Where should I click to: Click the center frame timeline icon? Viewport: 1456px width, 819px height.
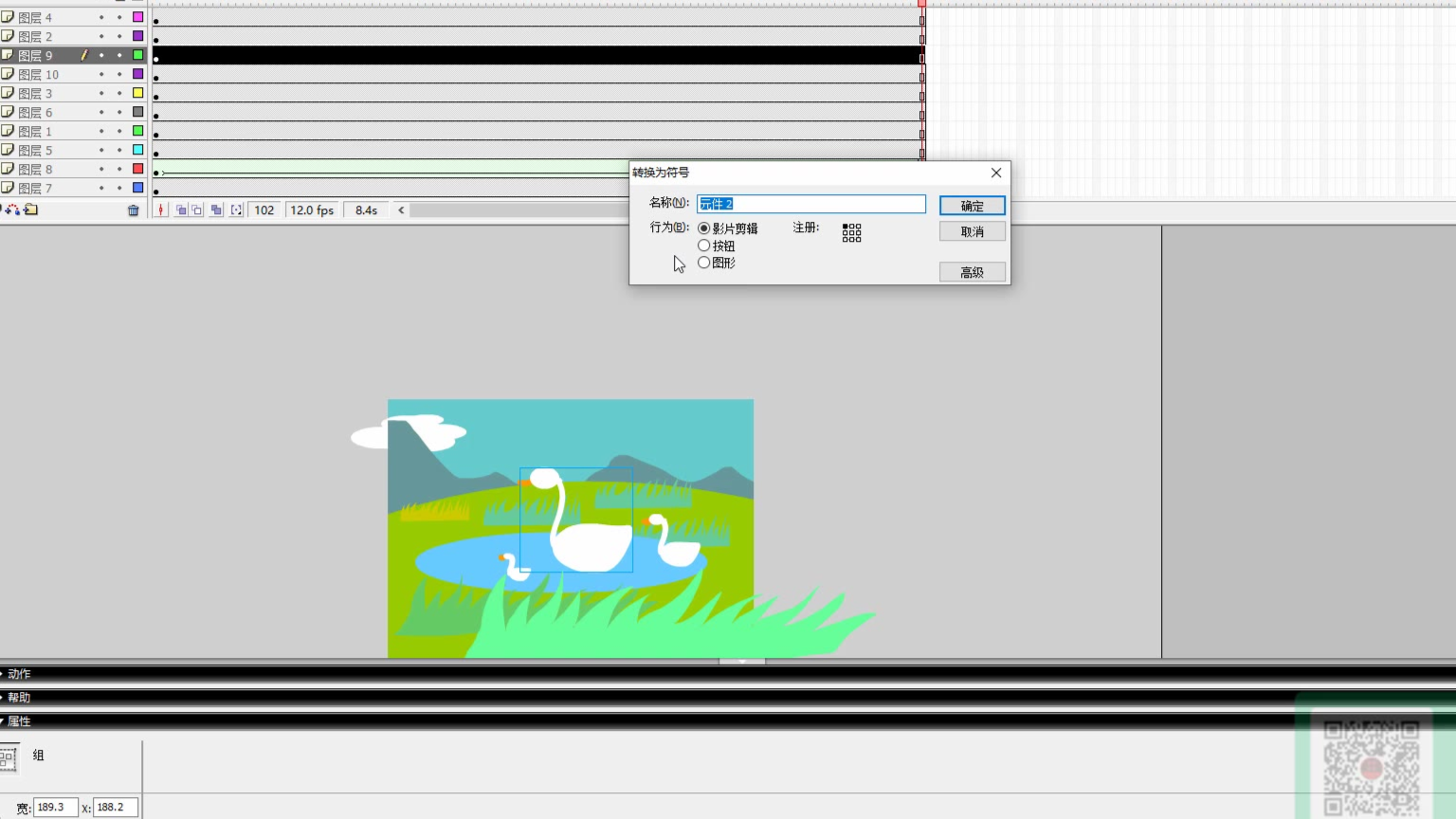(161, 210)
